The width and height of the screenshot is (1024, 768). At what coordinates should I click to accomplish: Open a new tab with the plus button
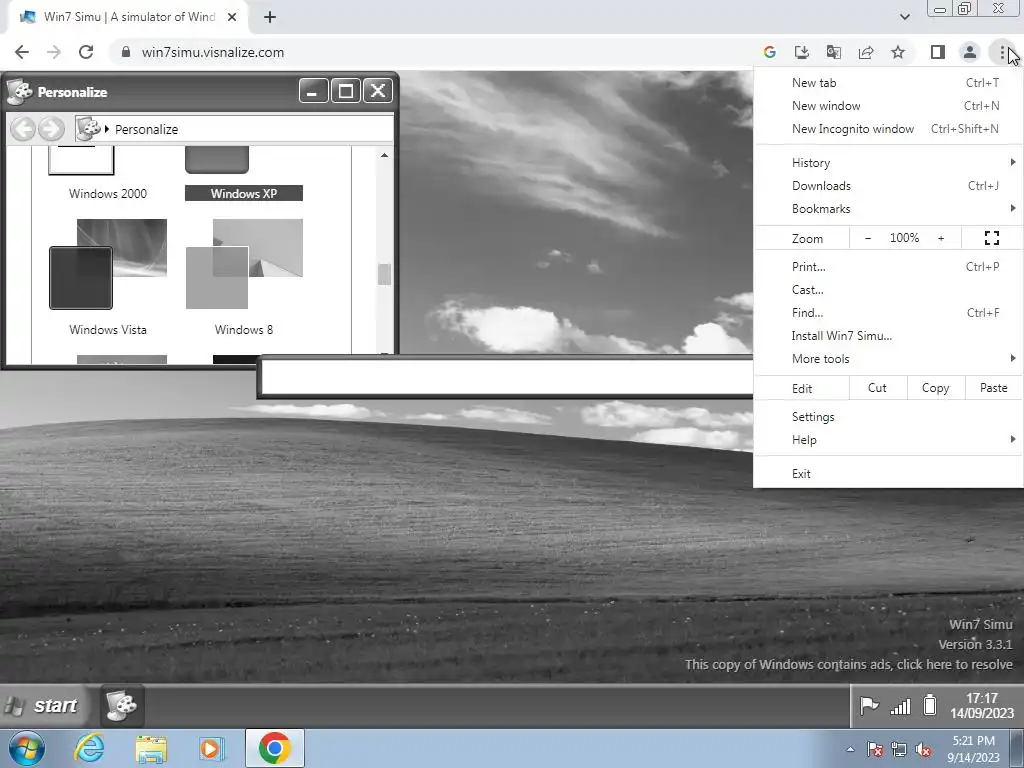270,18
